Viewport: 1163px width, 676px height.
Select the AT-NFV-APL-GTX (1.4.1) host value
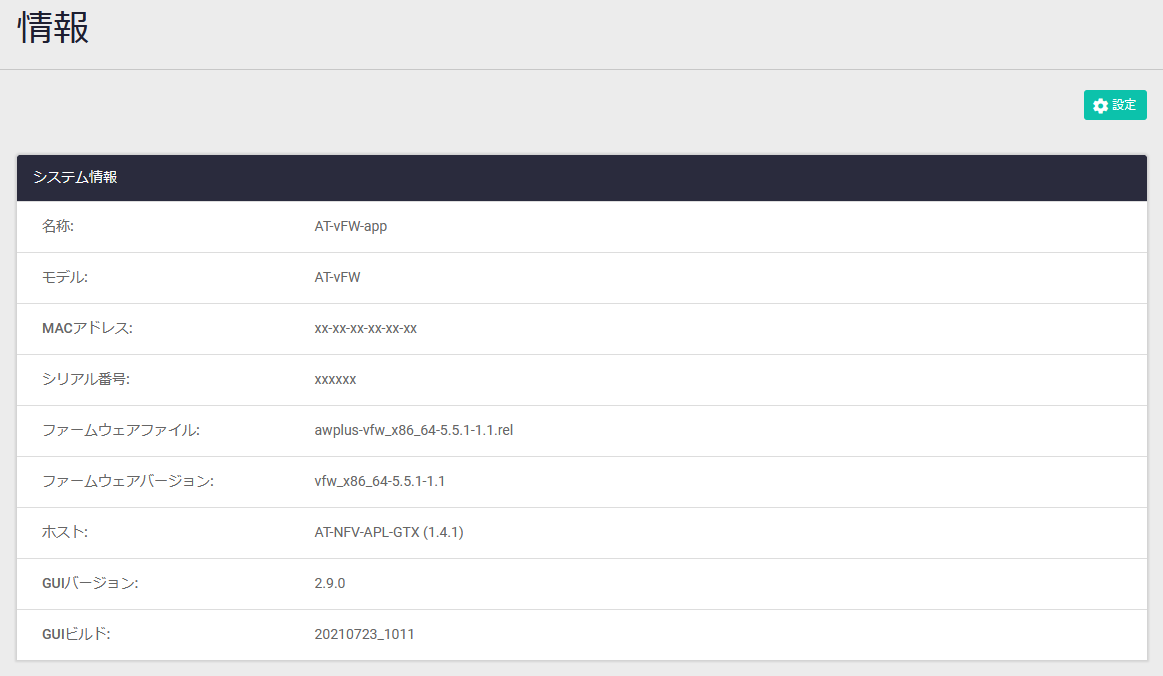389,532
